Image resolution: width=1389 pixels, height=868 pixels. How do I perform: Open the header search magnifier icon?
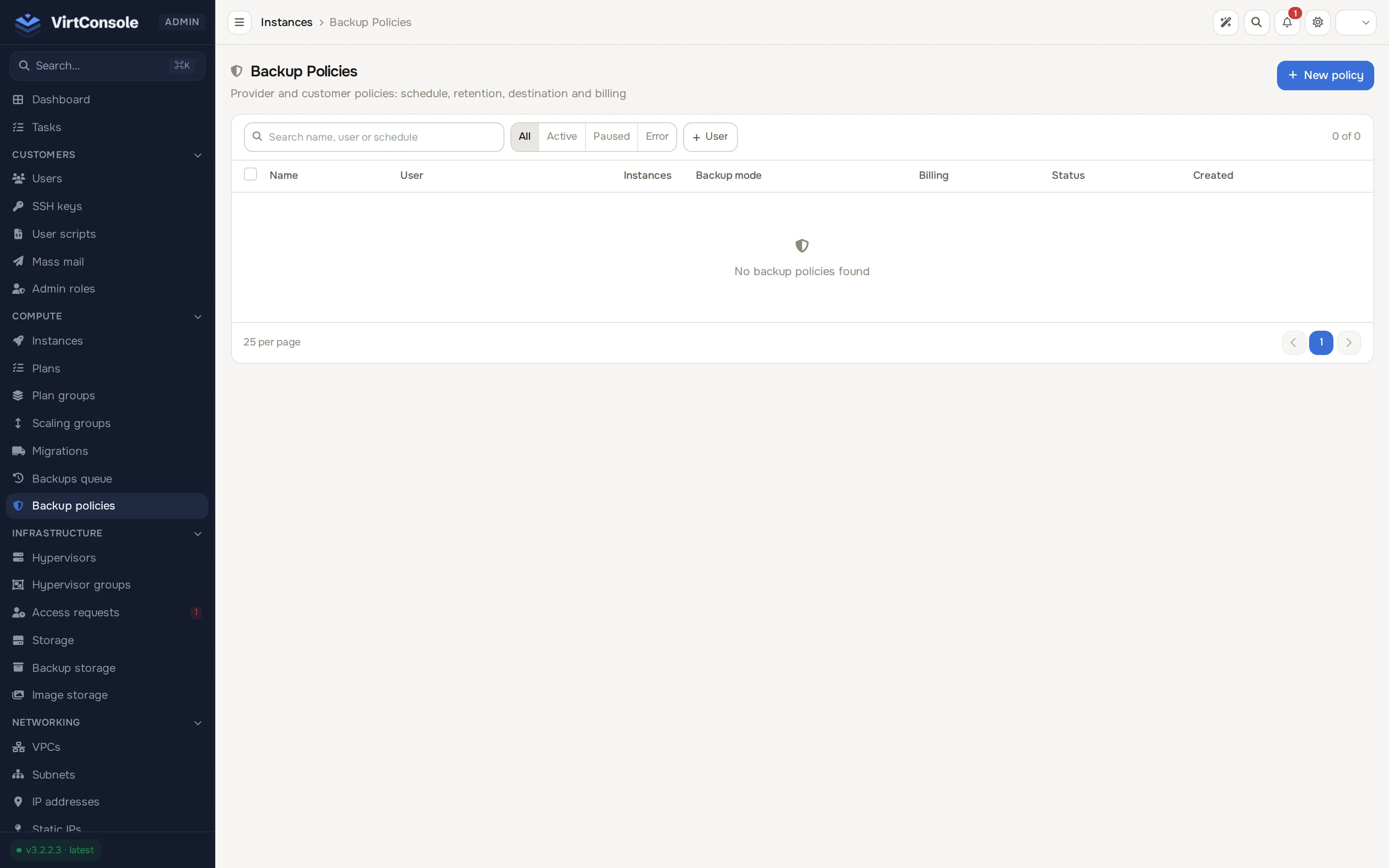point(1257,23)
